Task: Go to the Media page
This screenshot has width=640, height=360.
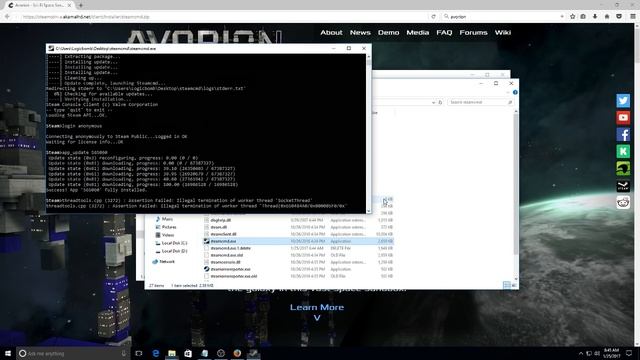Action: (418, 33)
